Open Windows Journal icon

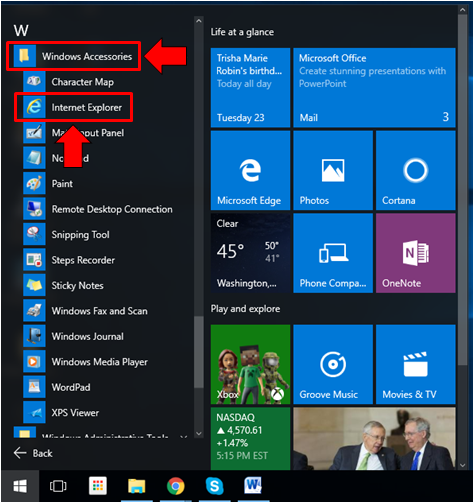(34, 336)
